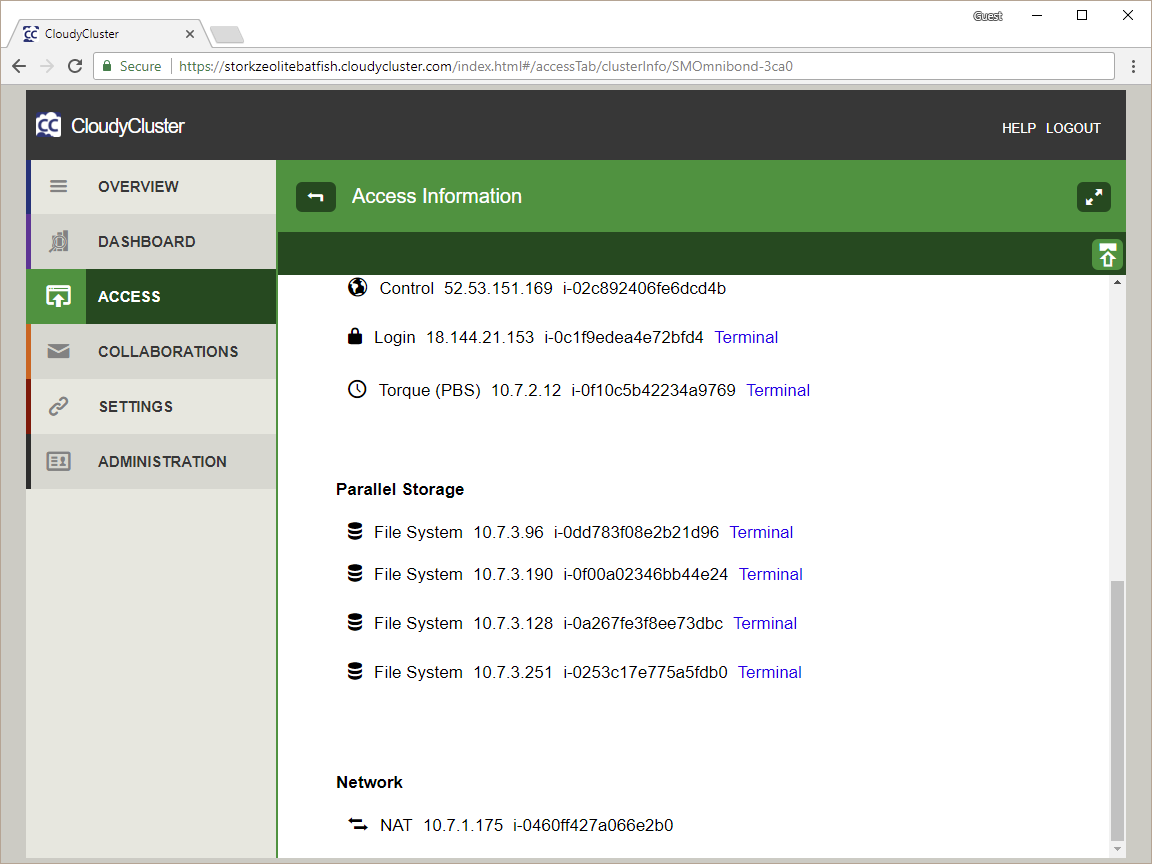Click the Overview hamburger icon
The image size is (1152, 864).
click(59, 187)
